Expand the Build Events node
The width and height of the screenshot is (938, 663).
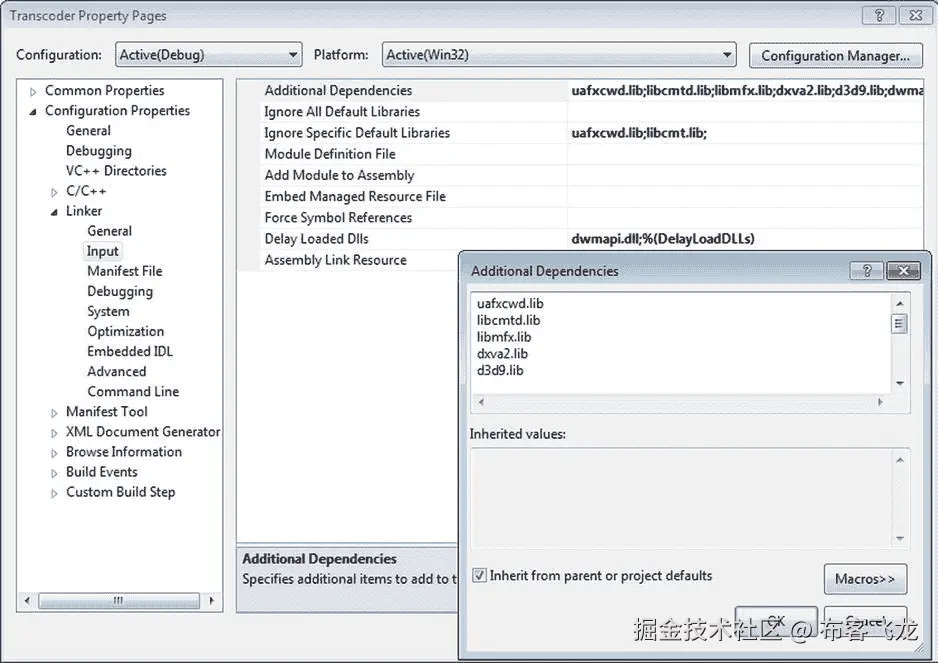55,471
